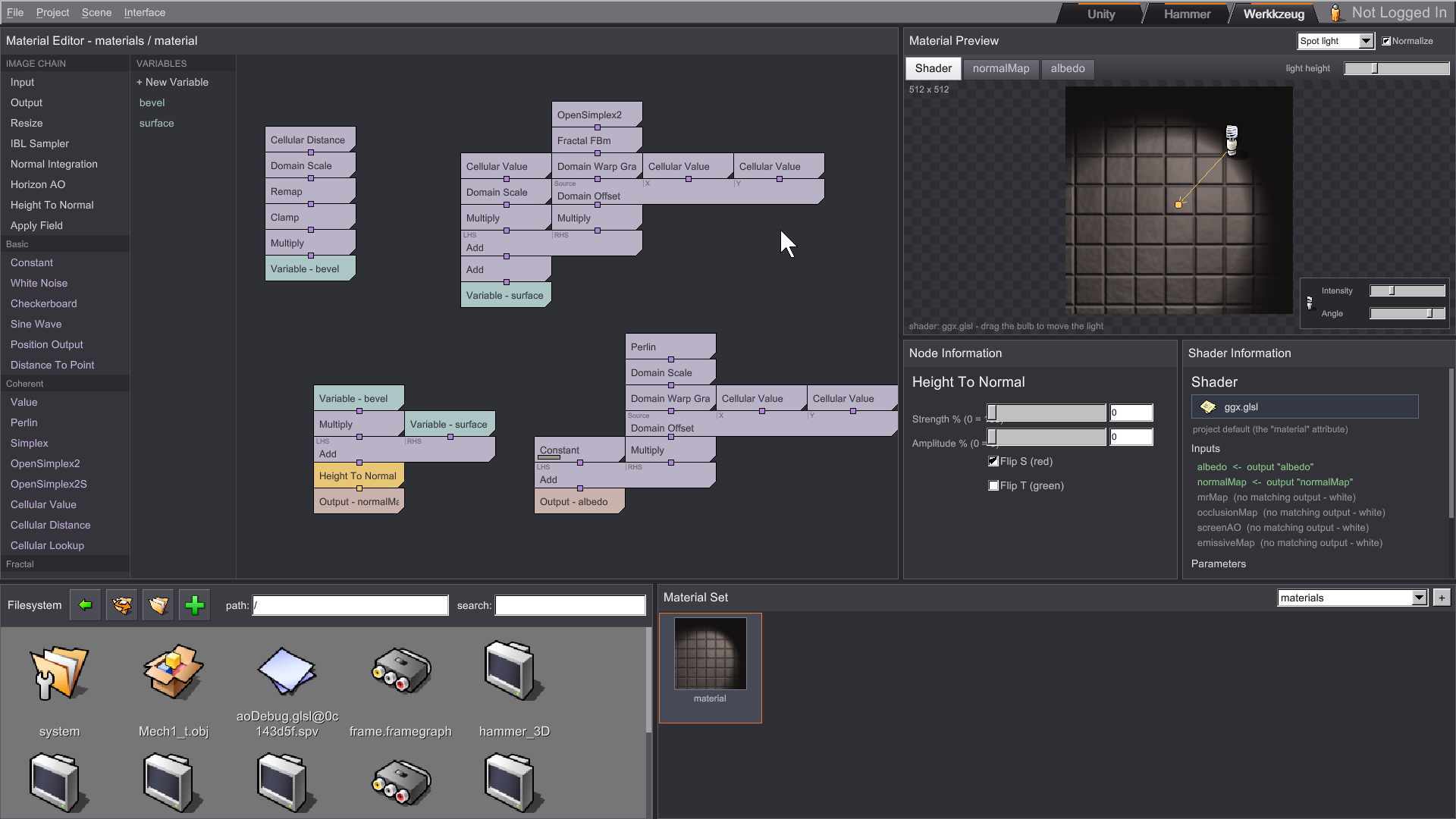1456x819 pixels.
Task: Select the surface variable
Action: [x=156, y=123]
